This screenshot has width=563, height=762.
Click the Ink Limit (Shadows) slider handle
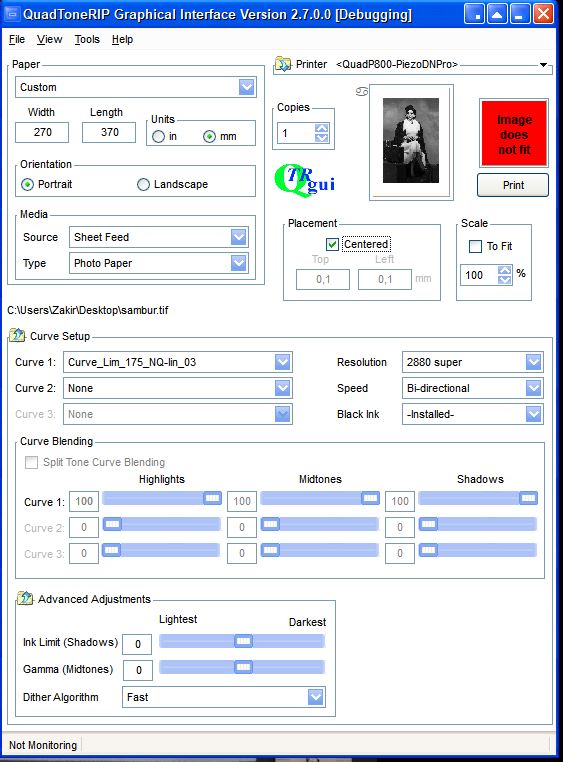(243, 641)
